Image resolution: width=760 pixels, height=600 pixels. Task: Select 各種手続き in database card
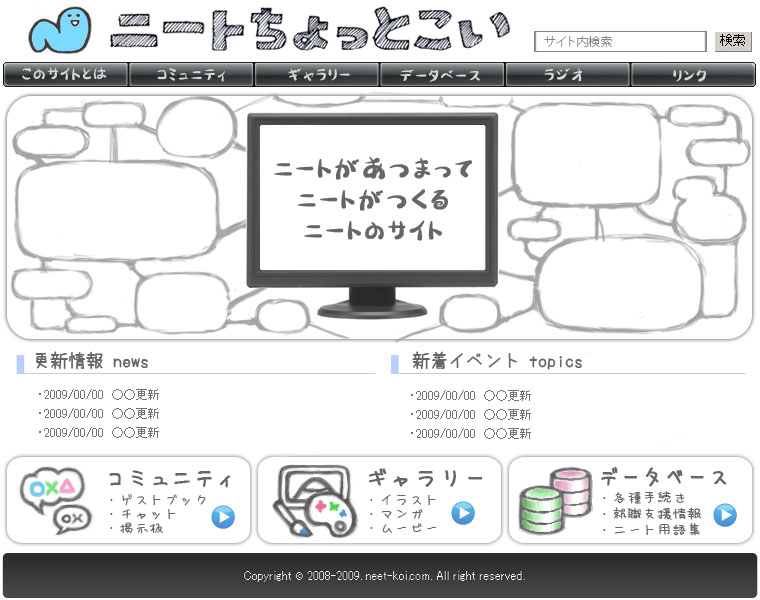pos(649,498)
